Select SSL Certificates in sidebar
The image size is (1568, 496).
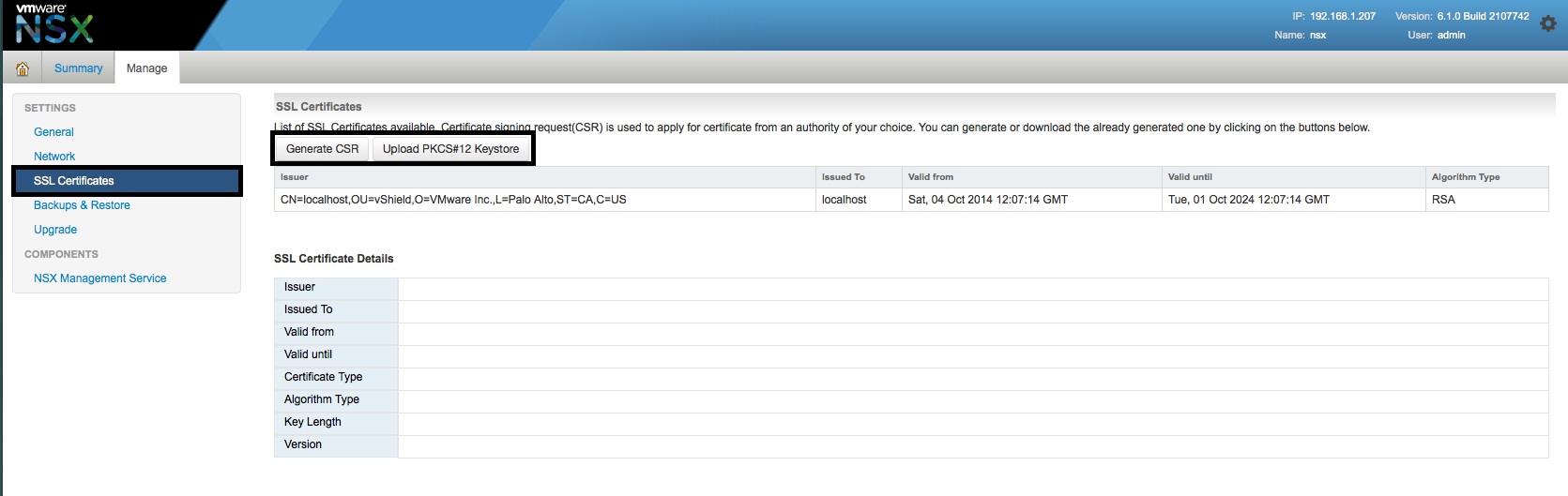73,181
